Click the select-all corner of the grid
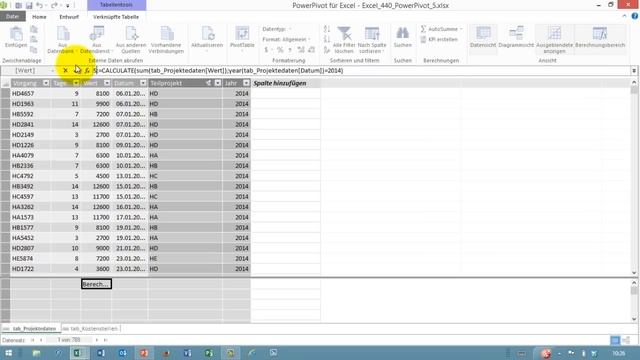Viewport: 640px width, 360px height. (5, 83)
